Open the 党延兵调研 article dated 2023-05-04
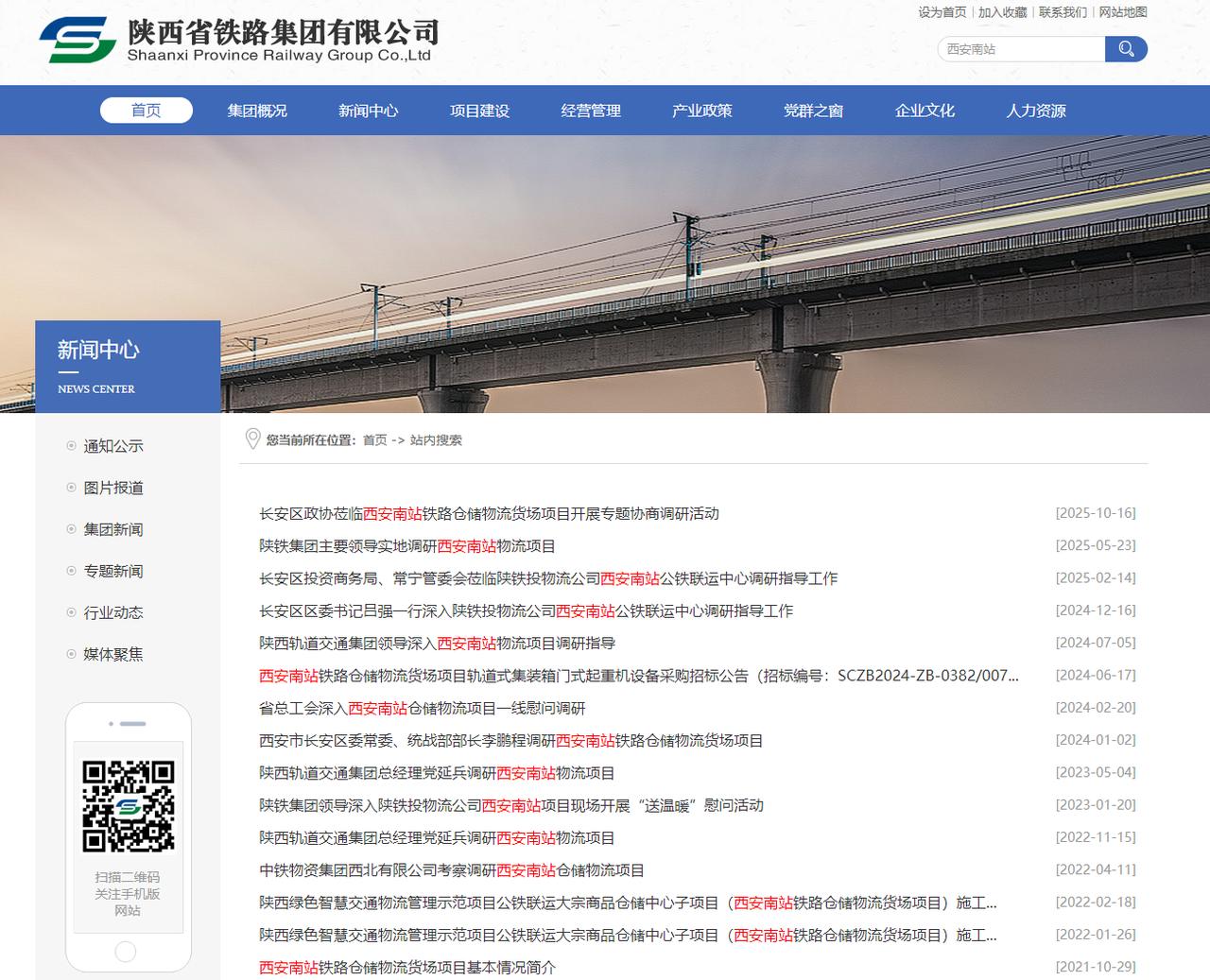Screen dimensions: 1210x980 pyautogui.click(x=438, y=773)
